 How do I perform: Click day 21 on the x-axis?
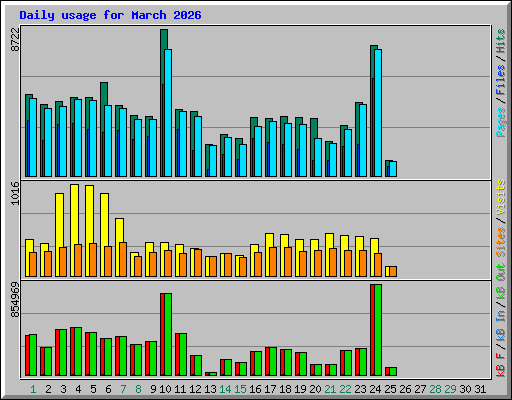[x=330, y=389]
